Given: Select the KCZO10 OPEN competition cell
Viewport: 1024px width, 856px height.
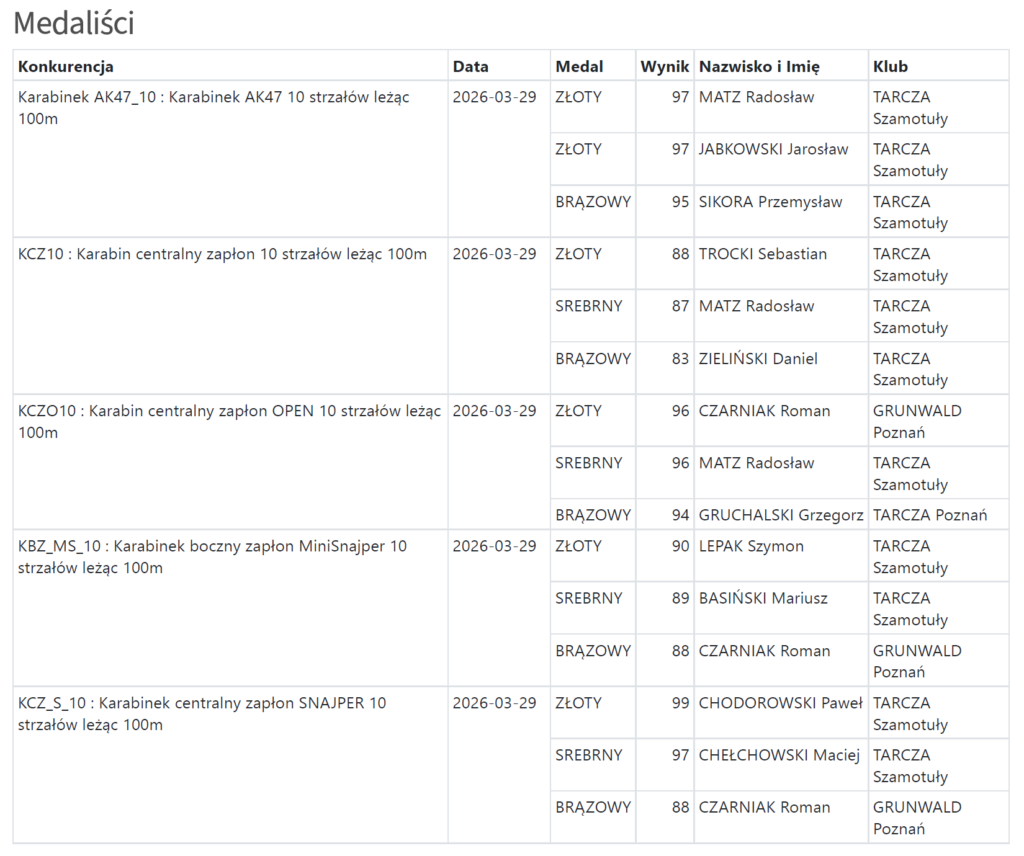Looking at the screenshot, I should (x=229, y=421).
